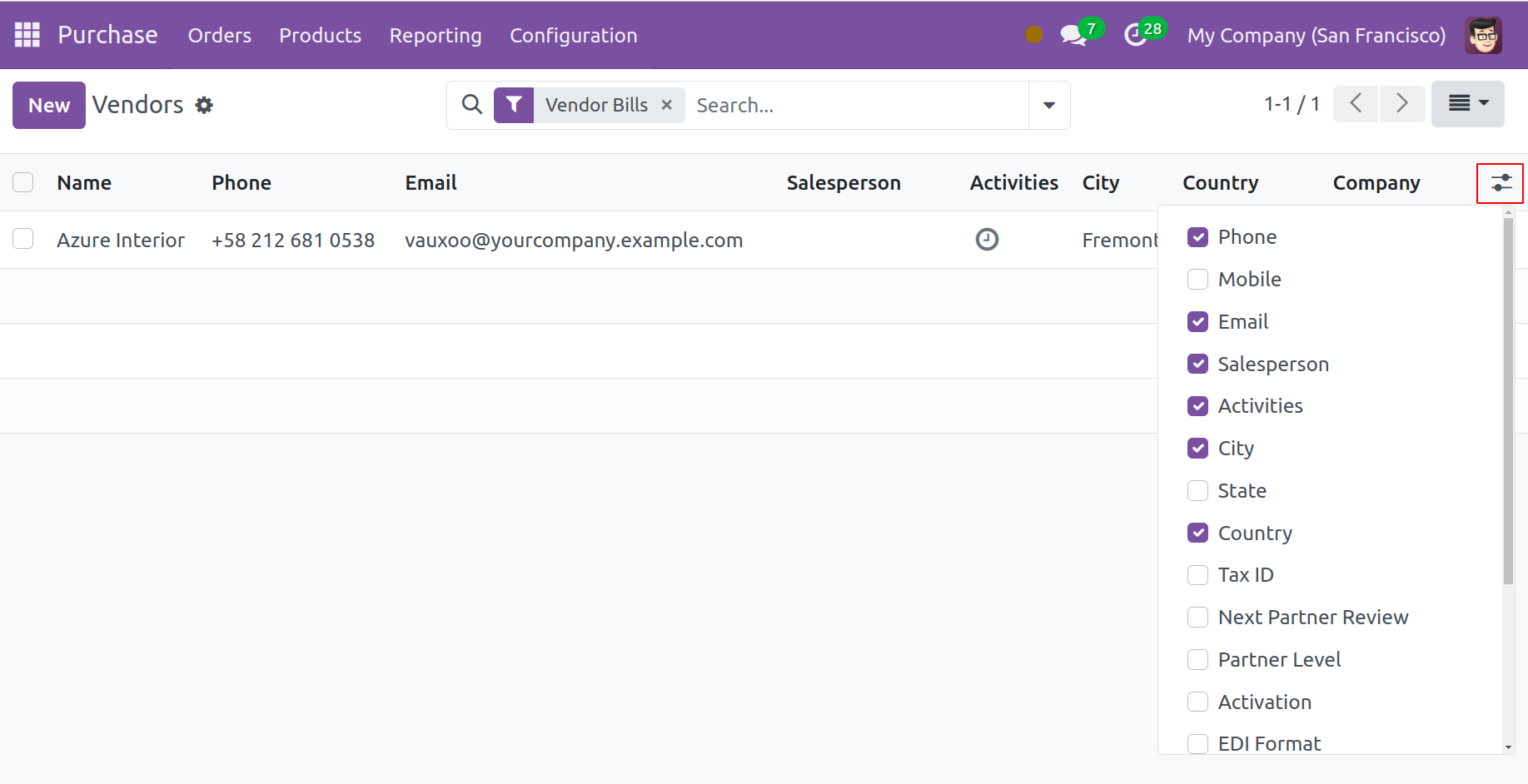Create a New vendor
Viewport: 1528px width, 784px height.
[x=49, y=105]
